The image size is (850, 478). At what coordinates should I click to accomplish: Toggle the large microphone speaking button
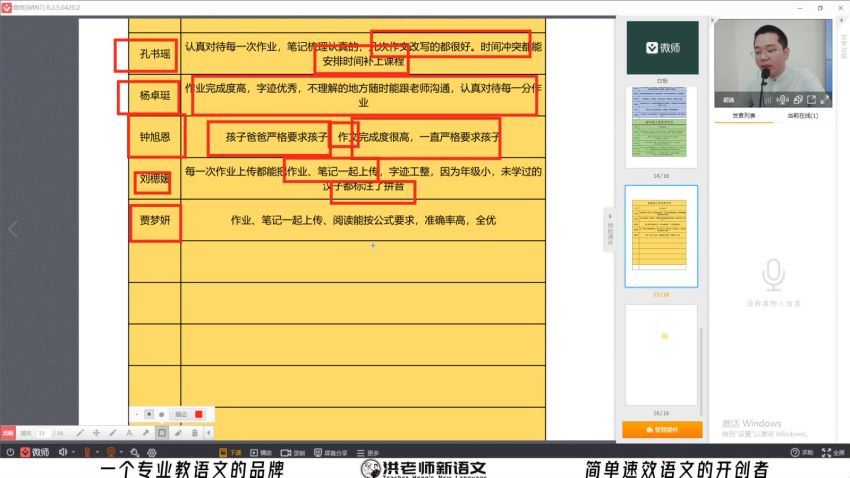tap(772, 274)
